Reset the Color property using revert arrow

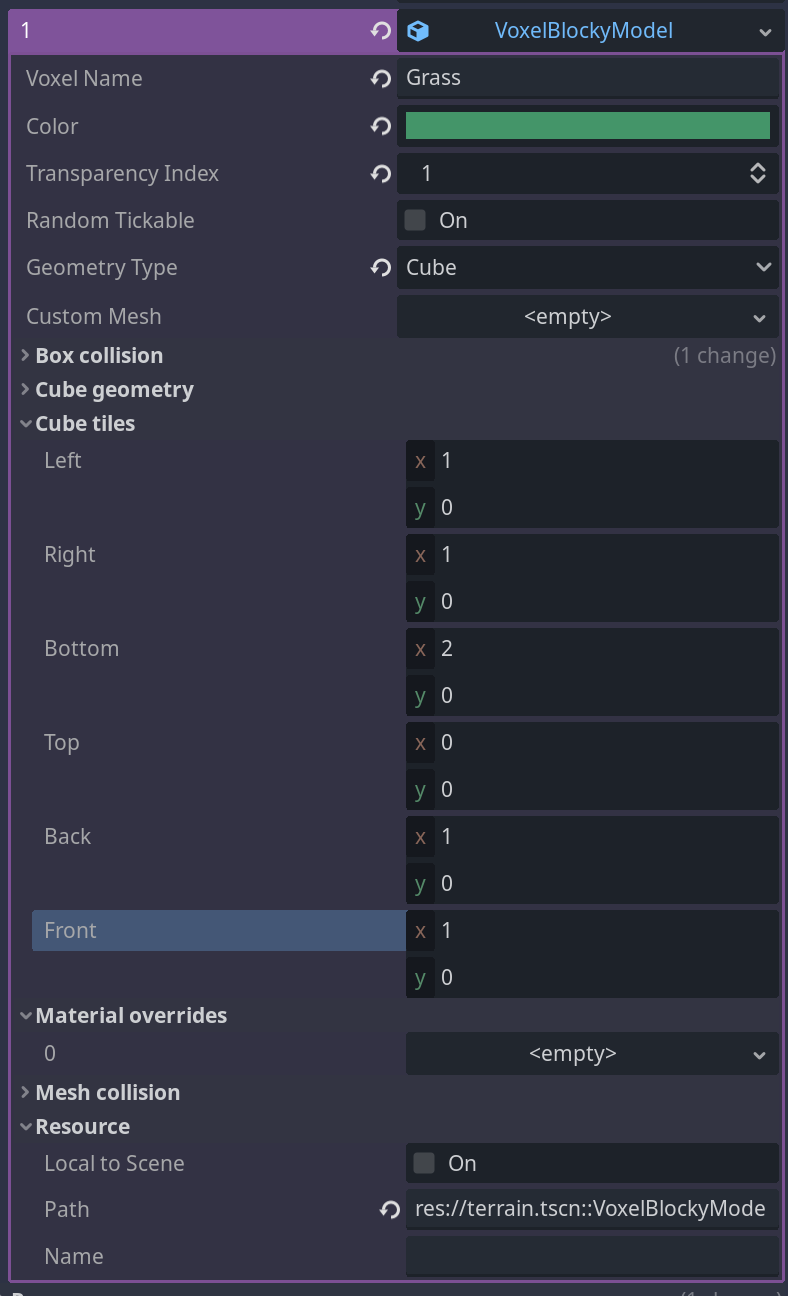tap(380, 126)
